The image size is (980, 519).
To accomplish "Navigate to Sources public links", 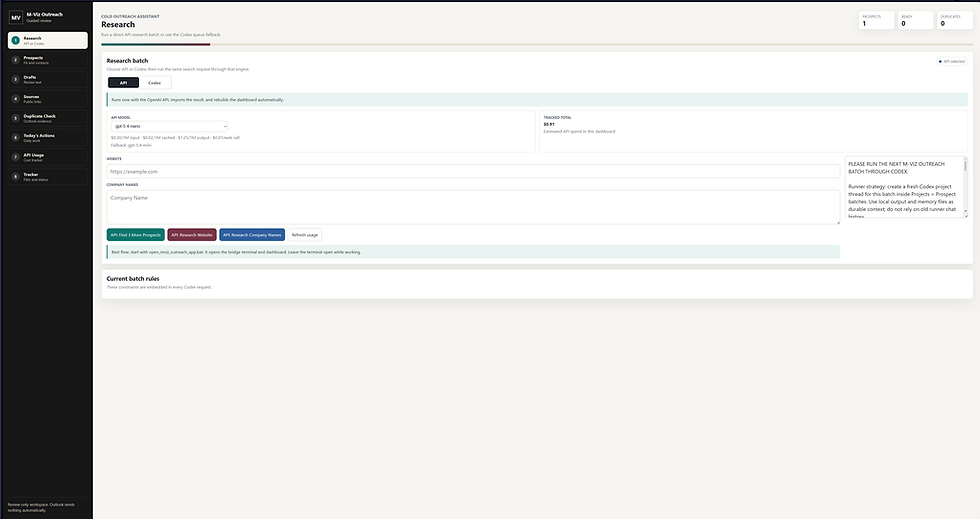I will [48, 99].
